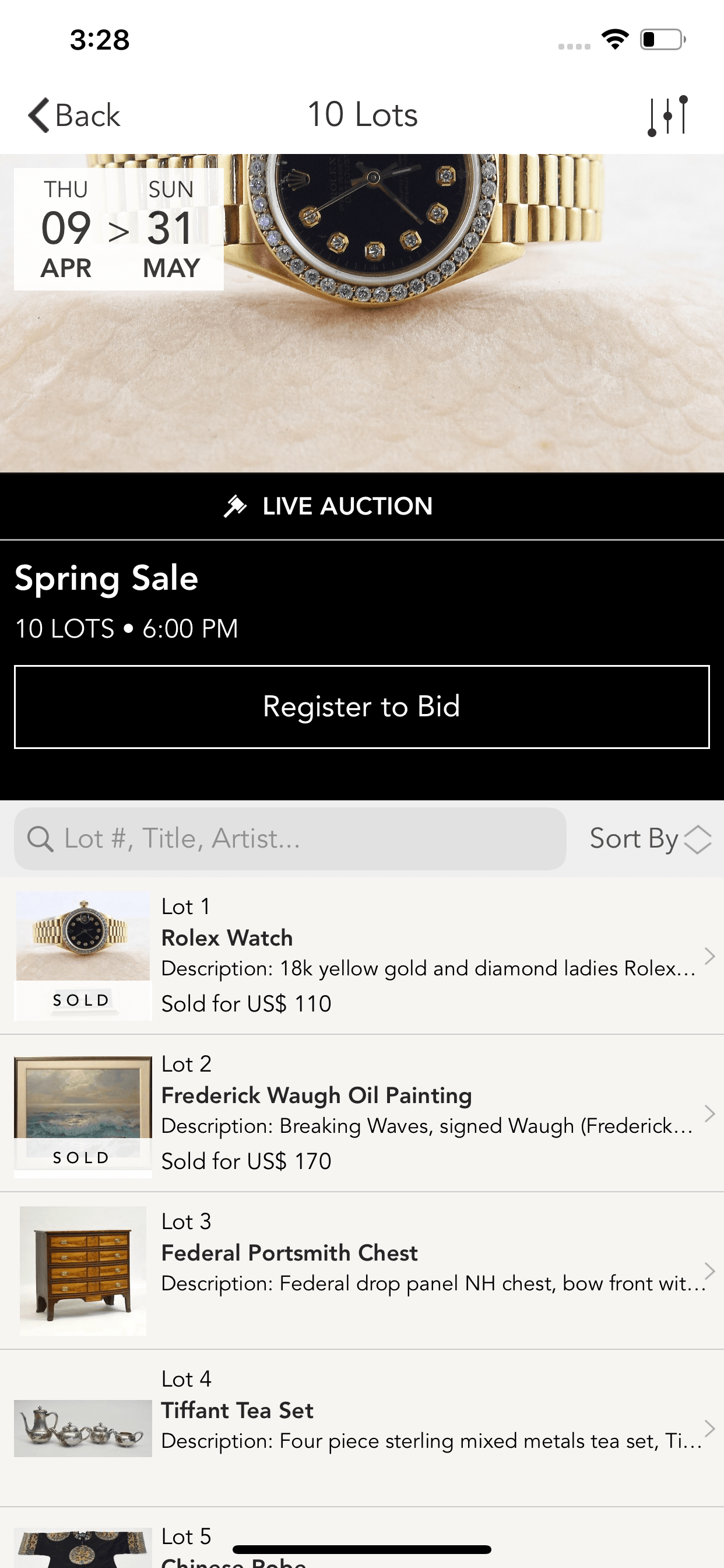Open Tiffant Tea Set thumbnail
This screenshot has height=1568, width=724.
(83, 1428)
